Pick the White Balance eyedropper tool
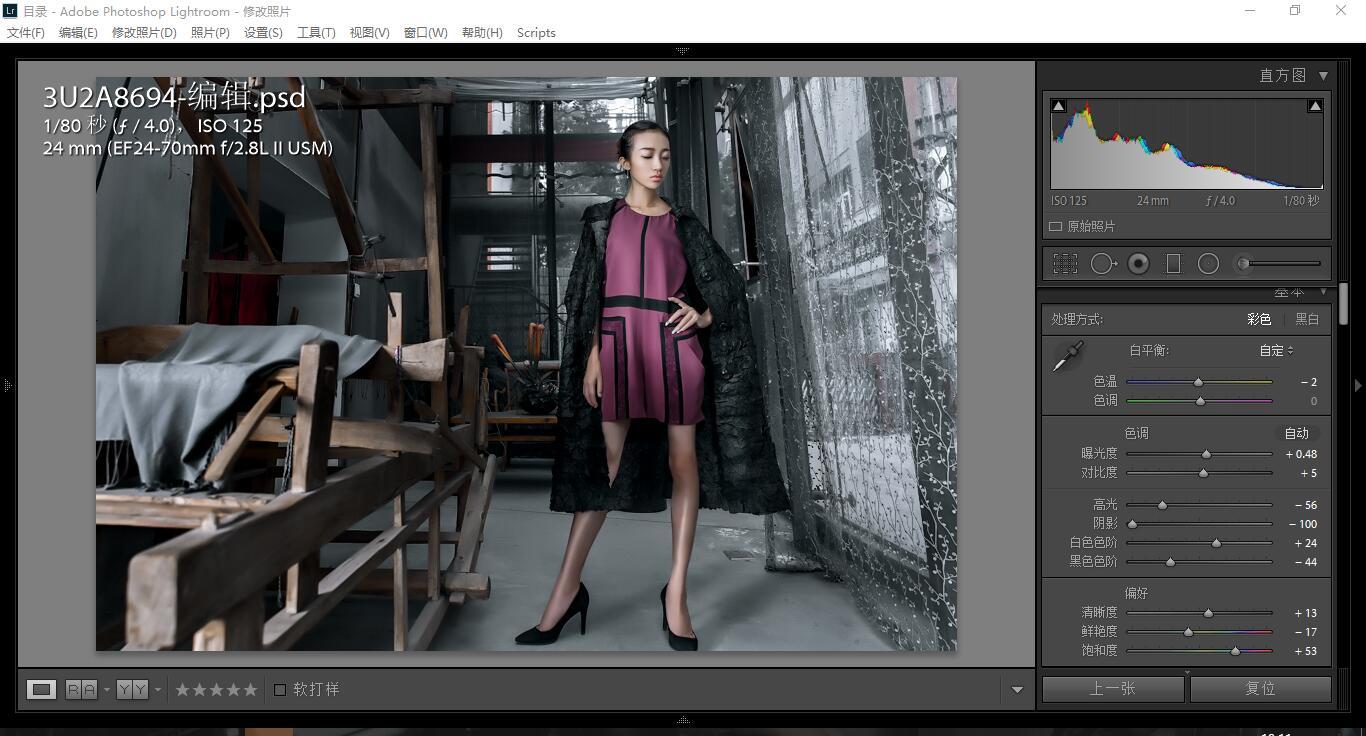Screen dimensions: 1366x736 coord(1068,357)
